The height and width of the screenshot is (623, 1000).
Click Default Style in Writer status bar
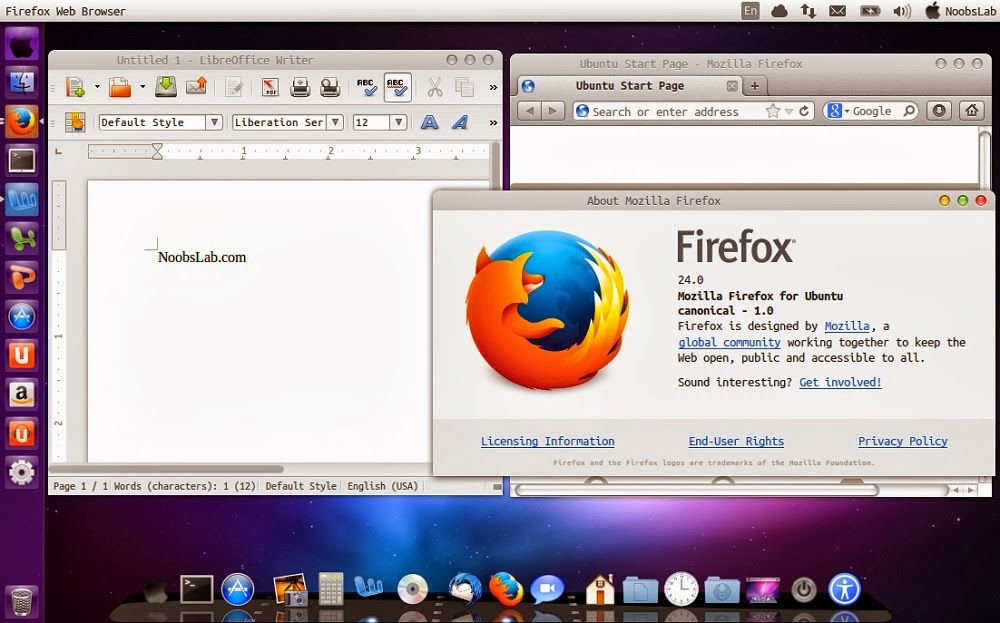tap(300, 486)
